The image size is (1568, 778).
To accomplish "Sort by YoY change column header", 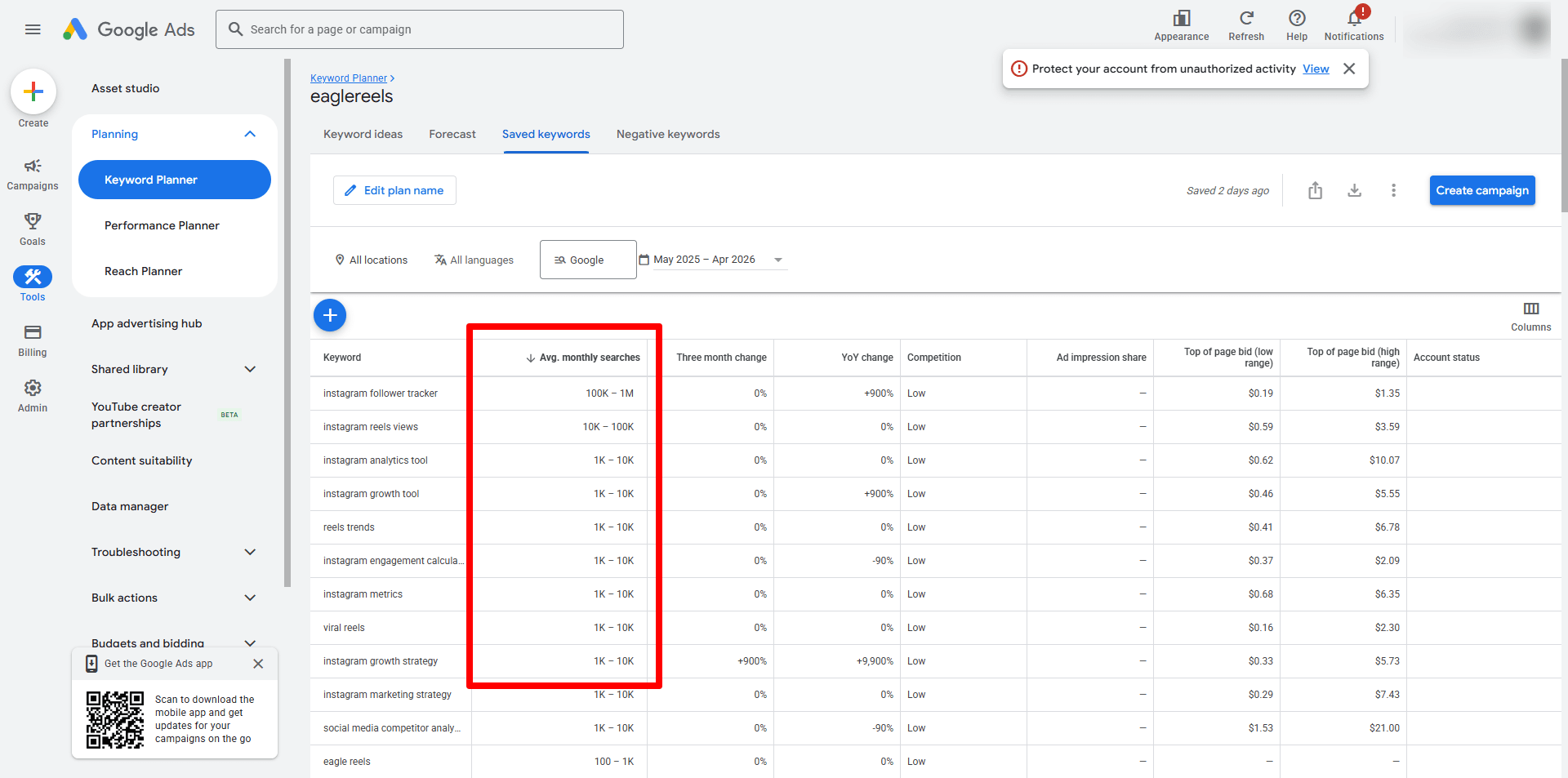I will [867, 358].
